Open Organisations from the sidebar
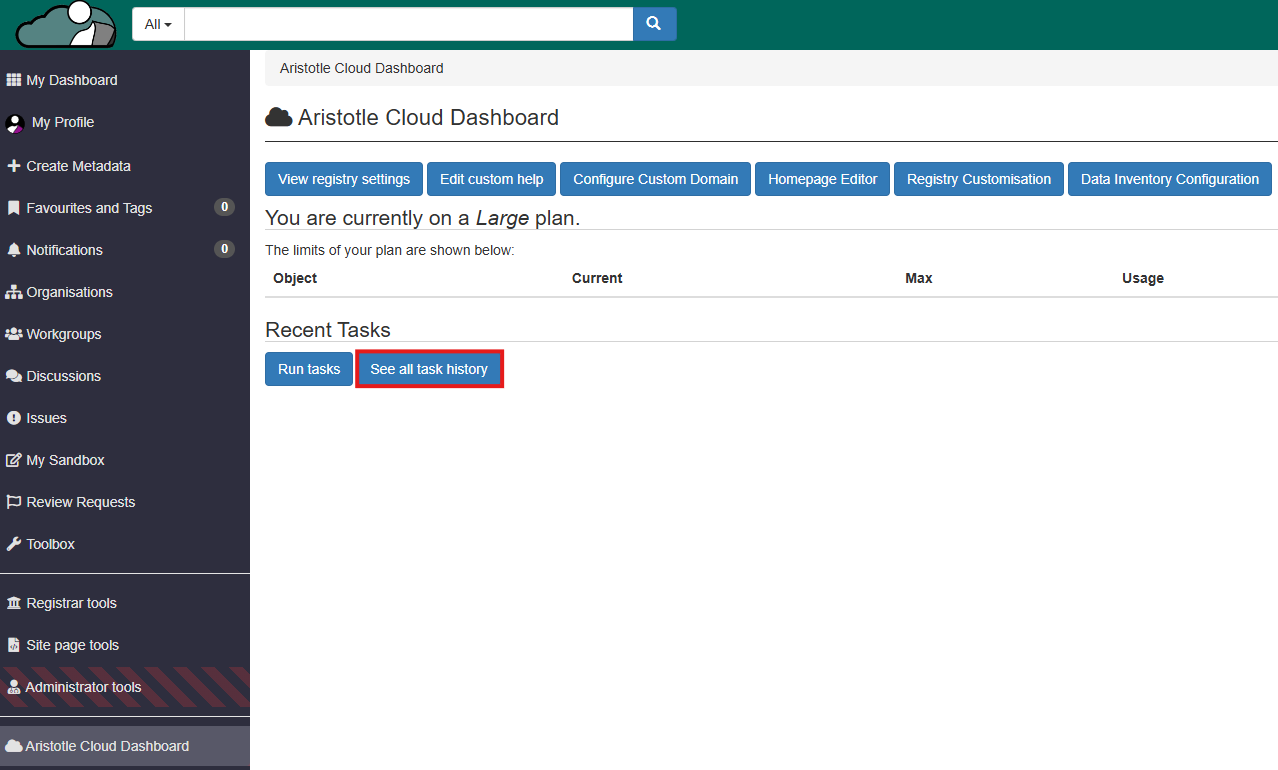 point(69,292)
